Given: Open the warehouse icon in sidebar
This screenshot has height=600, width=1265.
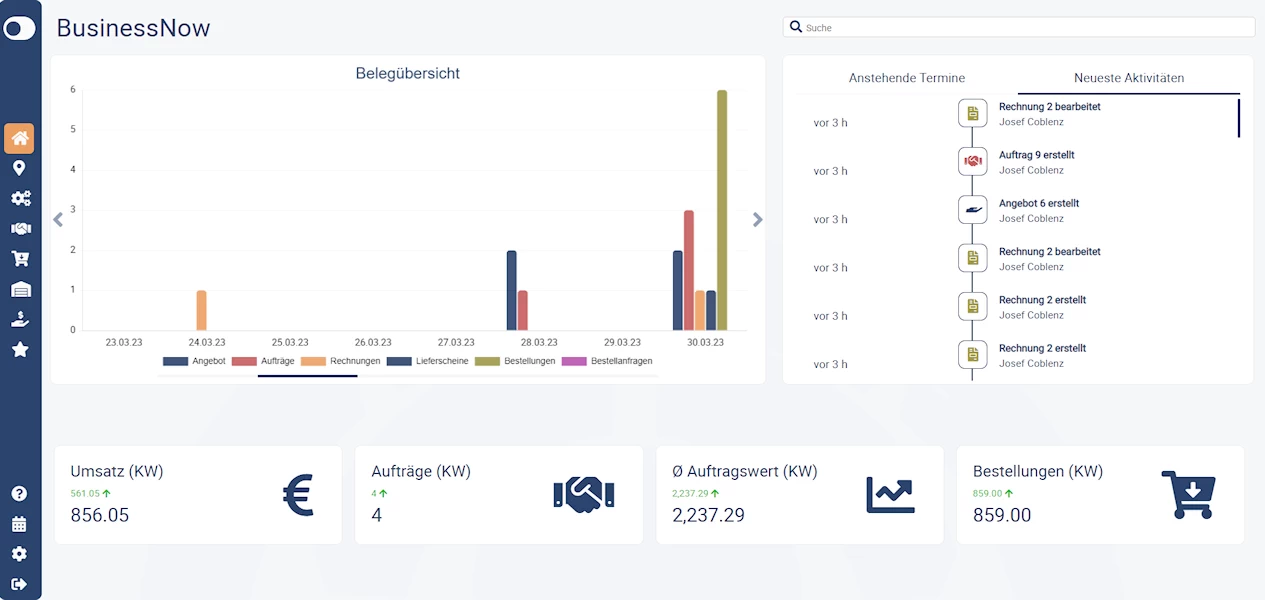Looking at the screenshot, I should click(20, 290).
